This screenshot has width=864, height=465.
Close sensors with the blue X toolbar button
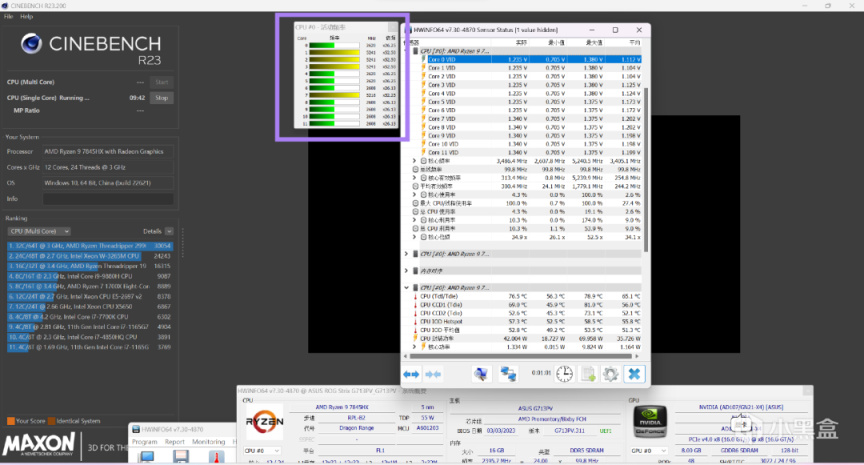(x=634, y=374)
